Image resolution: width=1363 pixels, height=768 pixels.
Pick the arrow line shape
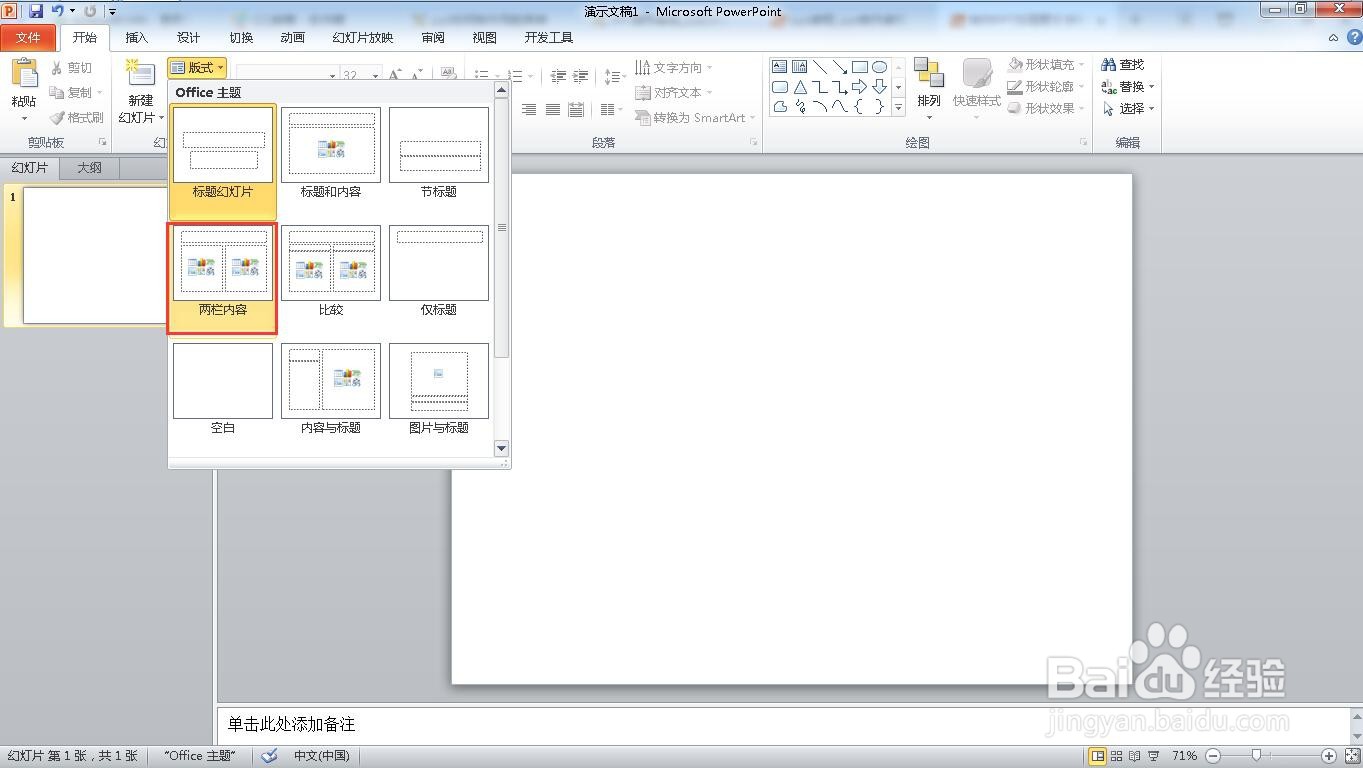tap(839, 67)
